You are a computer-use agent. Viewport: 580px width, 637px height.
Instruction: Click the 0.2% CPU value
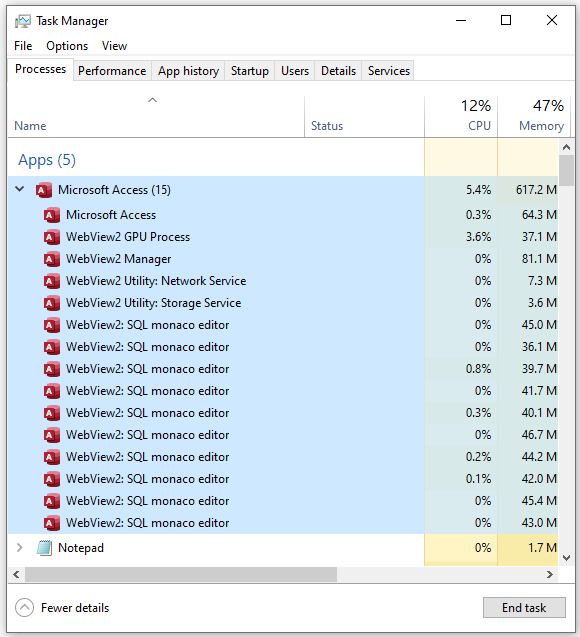[x=478, y=457]
